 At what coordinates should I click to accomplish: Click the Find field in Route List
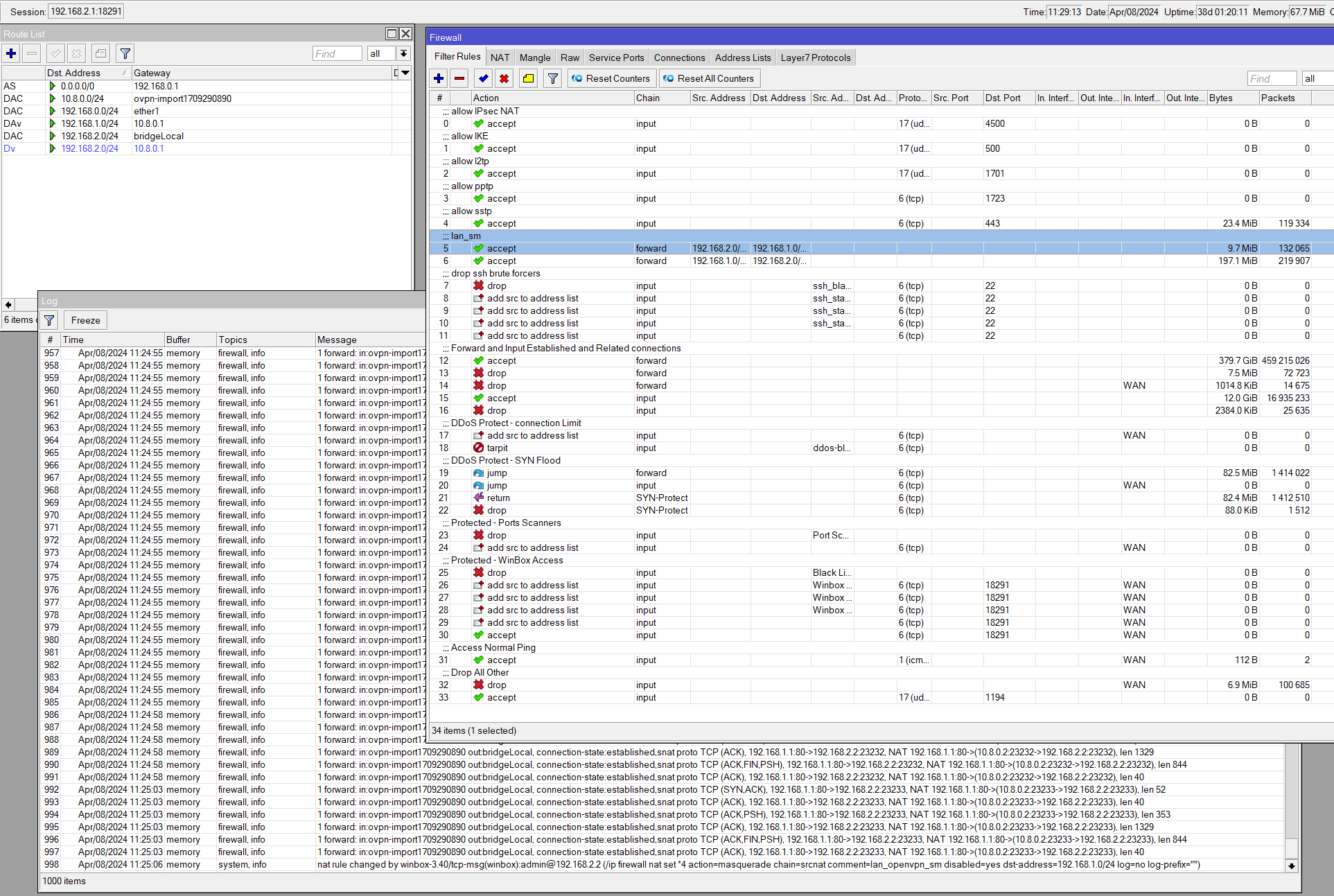tap(337, 53)
